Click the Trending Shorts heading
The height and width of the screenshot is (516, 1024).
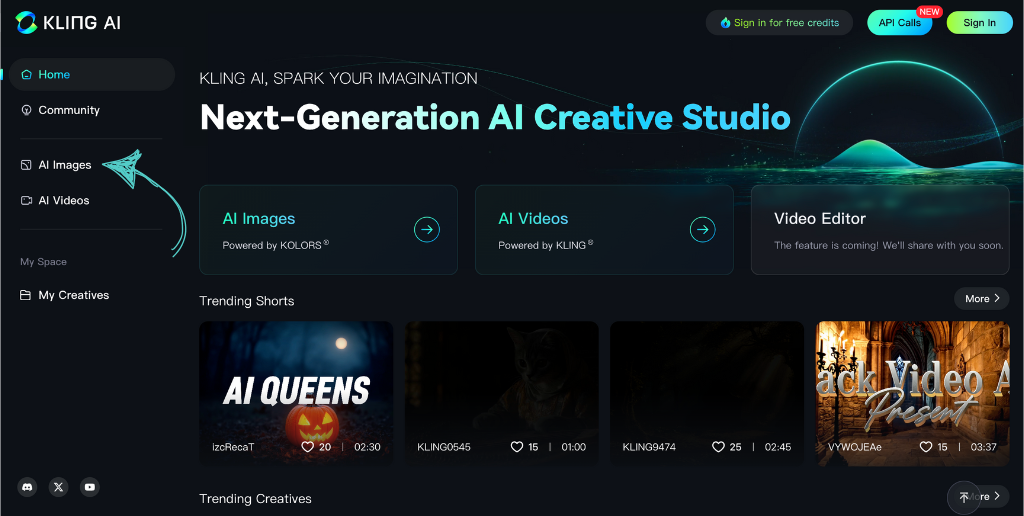[247, 301]
